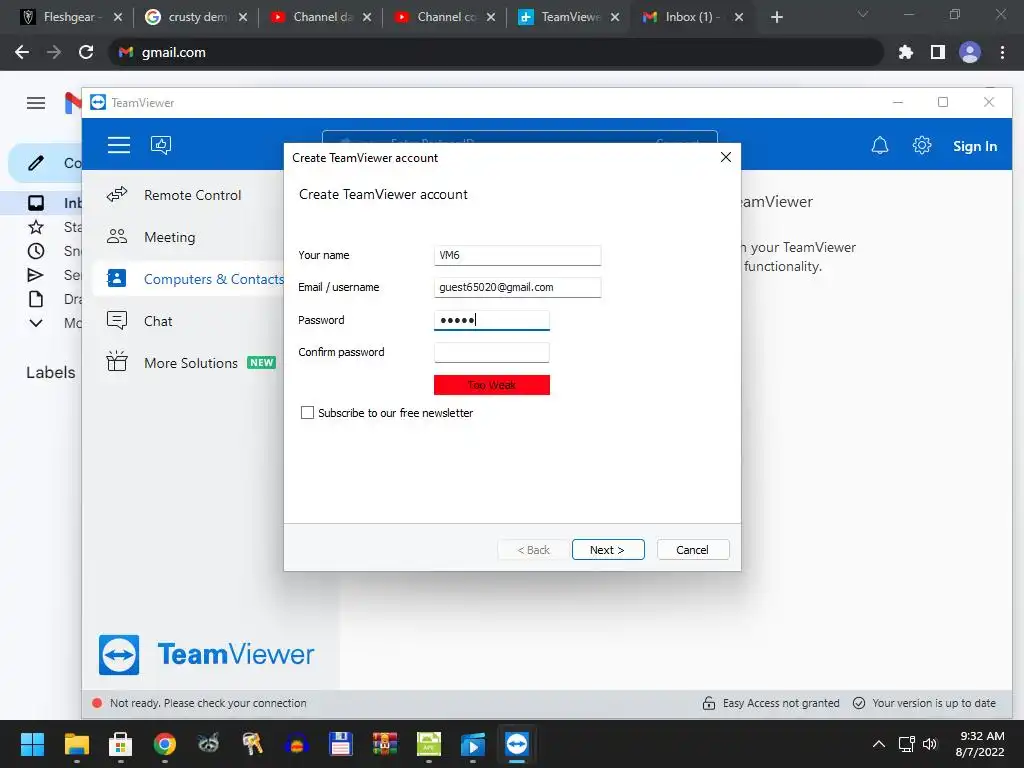Open TeamViewer hamburger menu

click(119, 145)
